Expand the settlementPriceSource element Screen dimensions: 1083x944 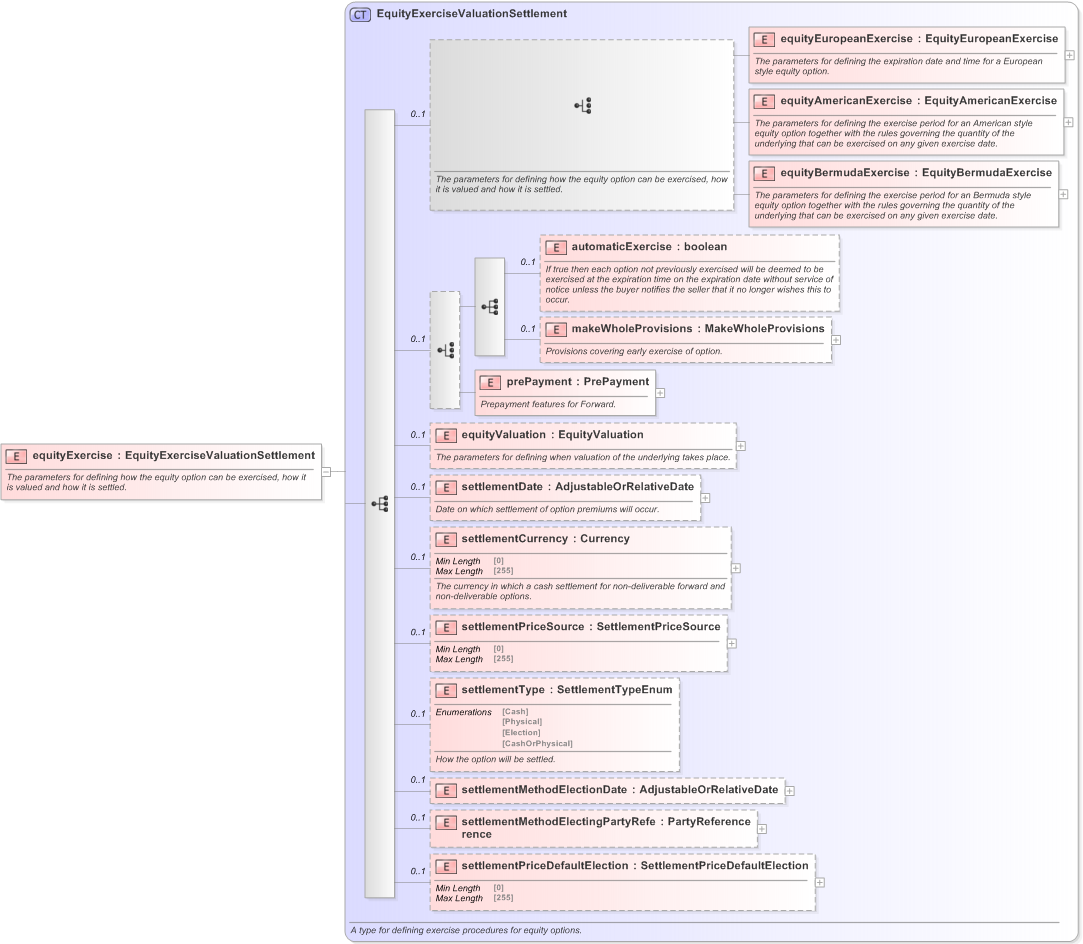pyautogui.click(x=732, y=644)
